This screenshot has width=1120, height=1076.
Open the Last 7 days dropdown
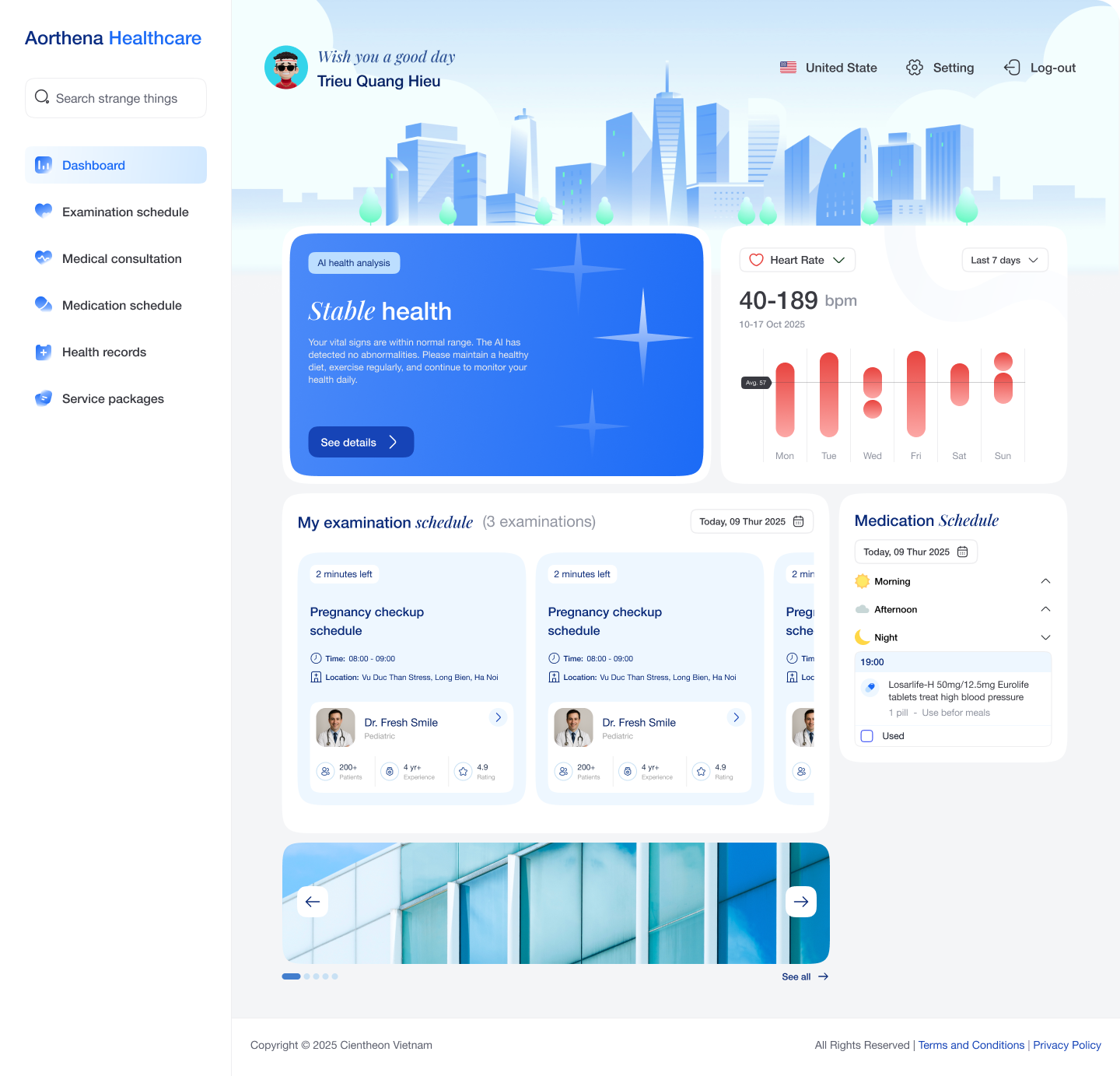(x=1004, y=260)
